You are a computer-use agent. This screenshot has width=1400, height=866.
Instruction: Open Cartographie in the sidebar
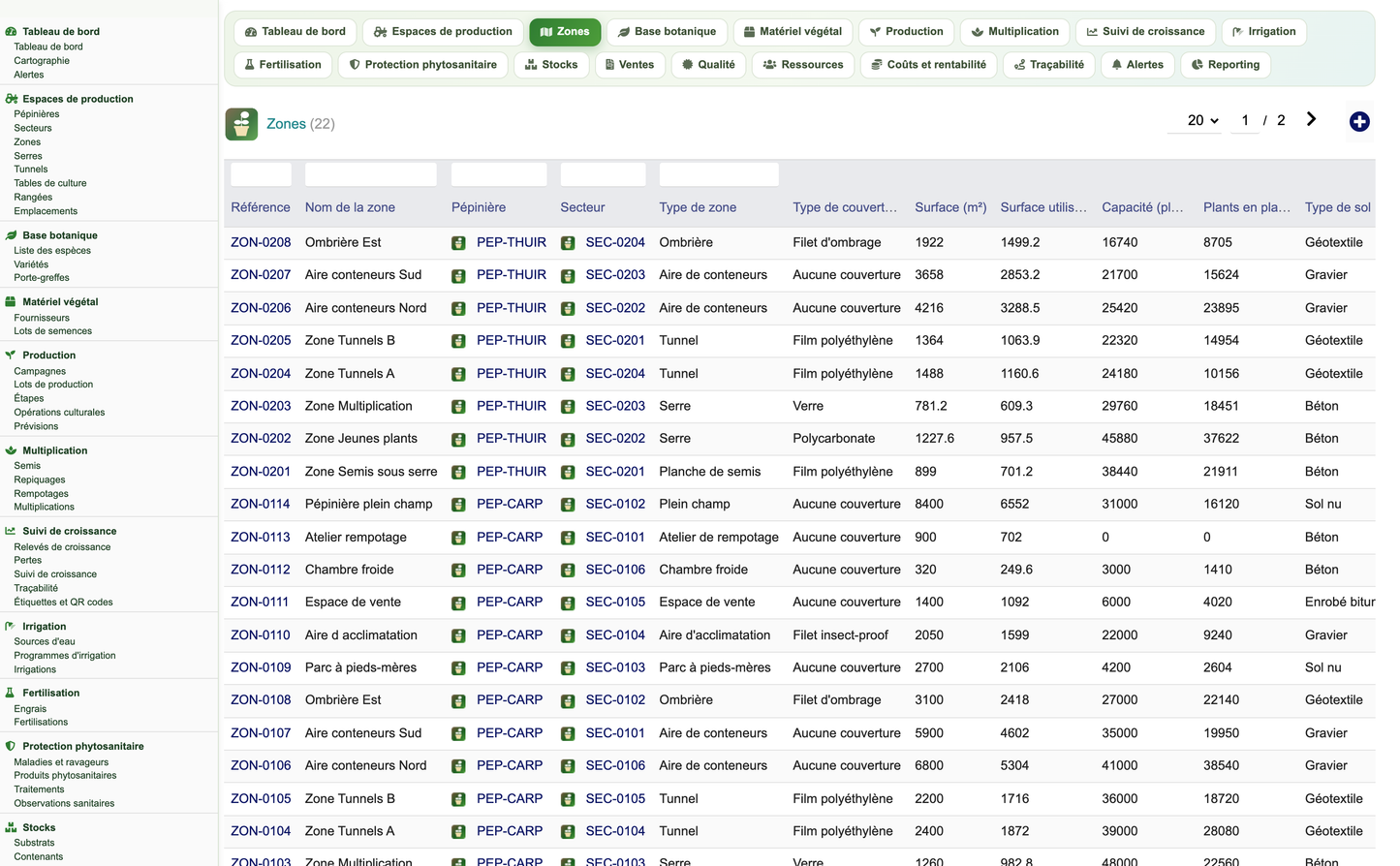tap(42, 60)
